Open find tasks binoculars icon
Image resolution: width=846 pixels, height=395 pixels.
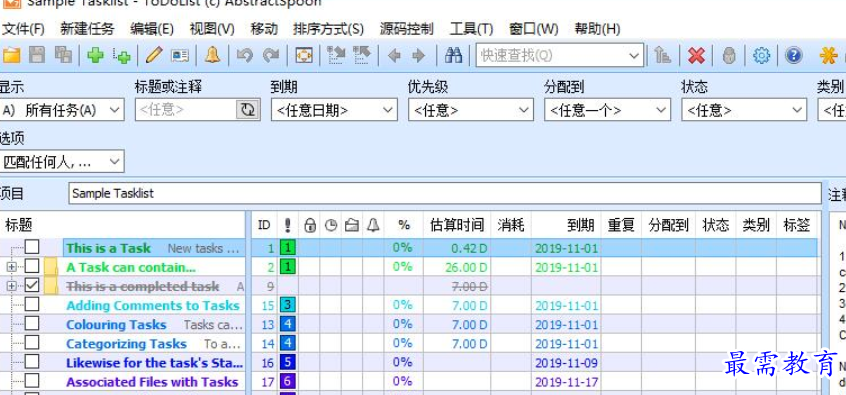tap(453, 55)
